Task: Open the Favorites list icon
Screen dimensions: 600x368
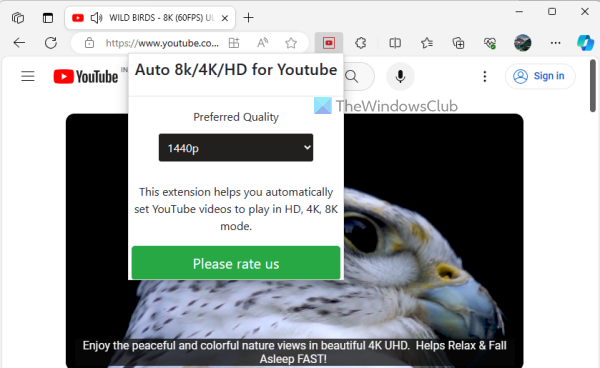Action: 427,43
